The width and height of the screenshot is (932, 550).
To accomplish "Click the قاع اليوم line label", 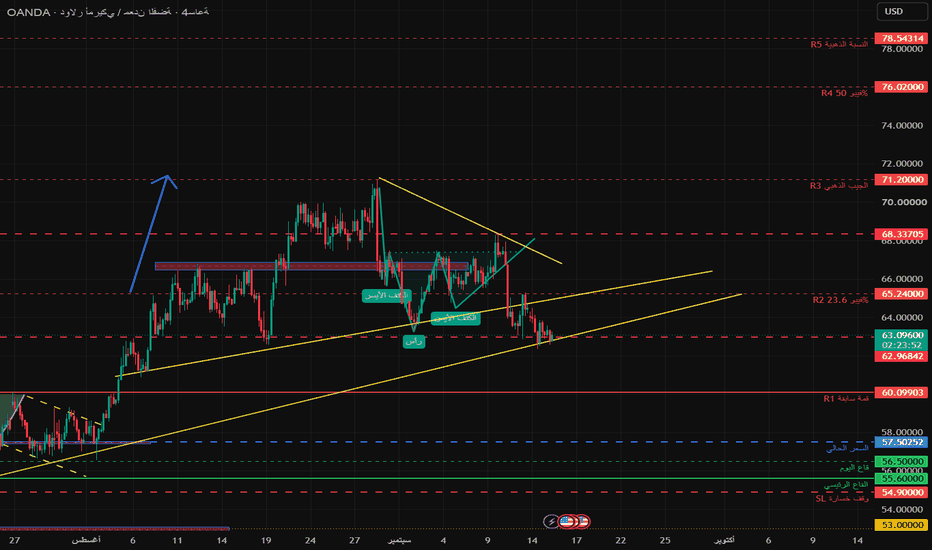I will pyautogui.click(x=854, y=468).
